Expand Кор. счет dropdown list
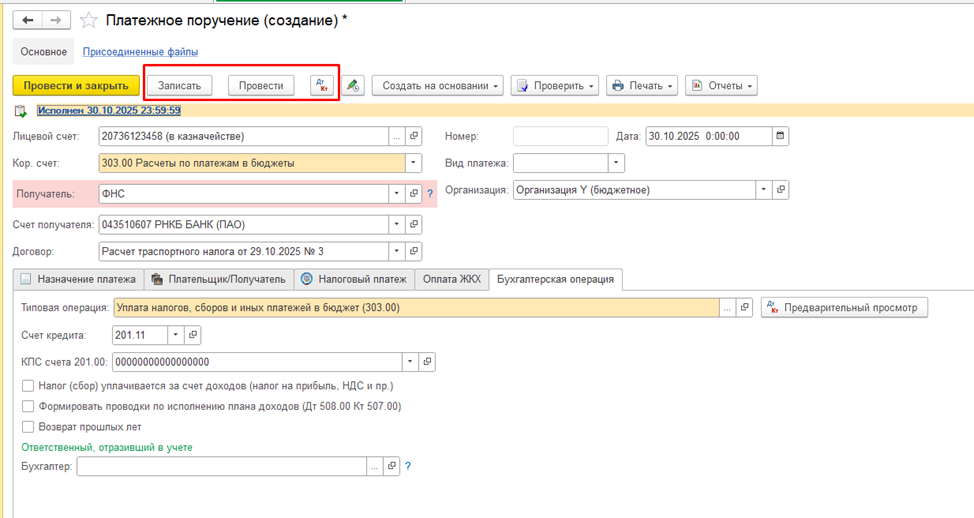The width and height of the screenshot is (974, 518). pyautogui.click(x=414, y=163)
